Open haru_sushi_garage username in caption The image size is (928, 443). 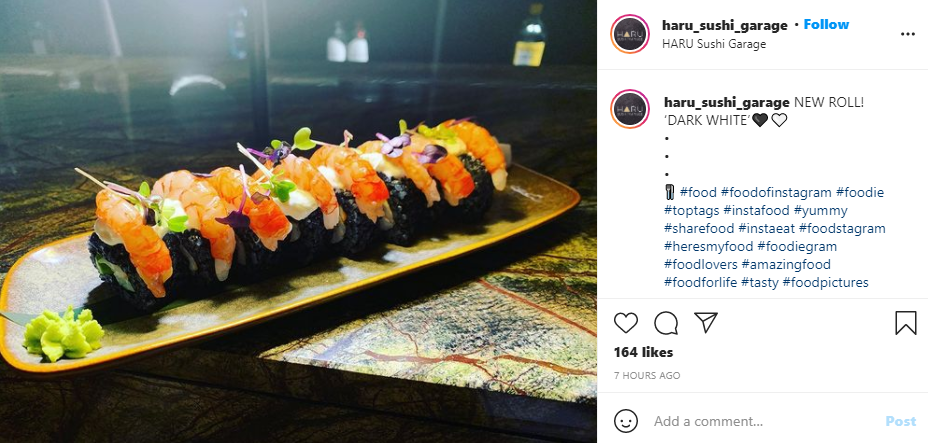[727, 103]
